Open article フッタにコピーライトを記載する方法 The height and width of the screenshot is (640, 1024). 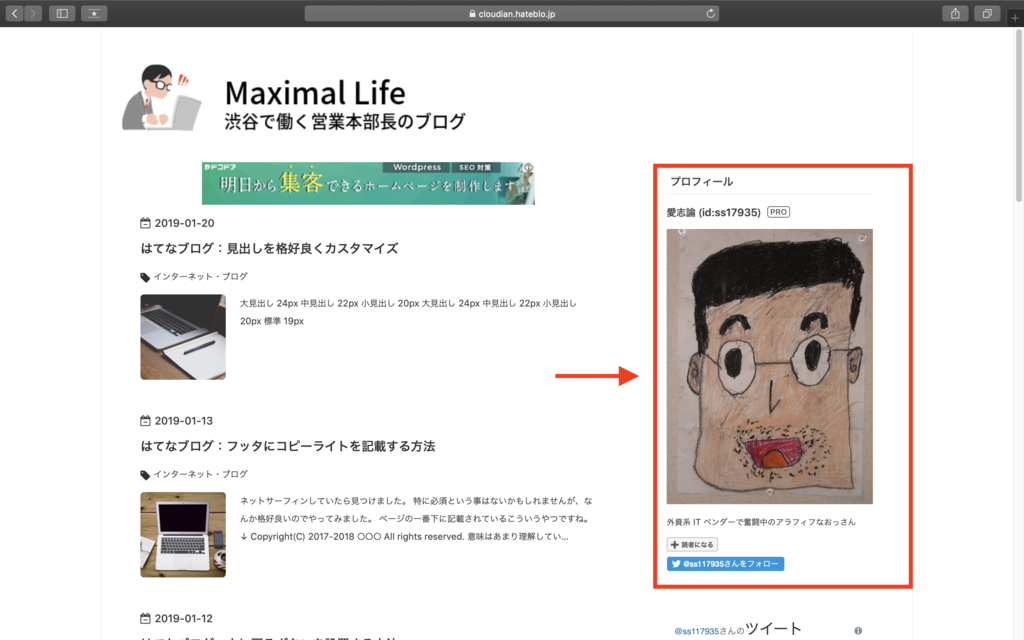(287, 446)
